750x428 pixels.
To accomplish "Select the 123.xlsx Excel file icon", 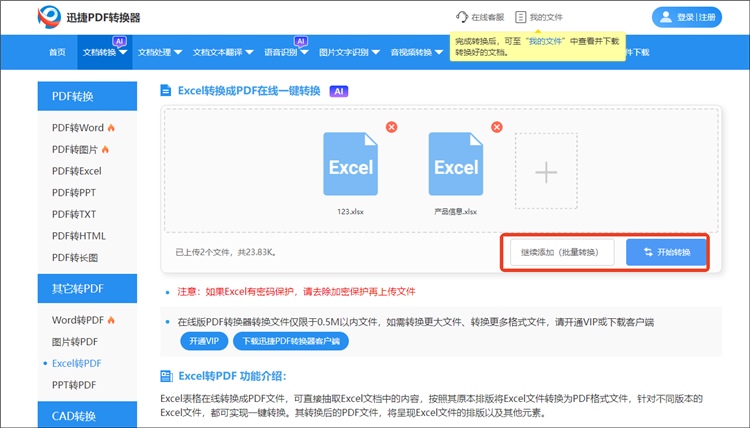I will pos(351,164).
